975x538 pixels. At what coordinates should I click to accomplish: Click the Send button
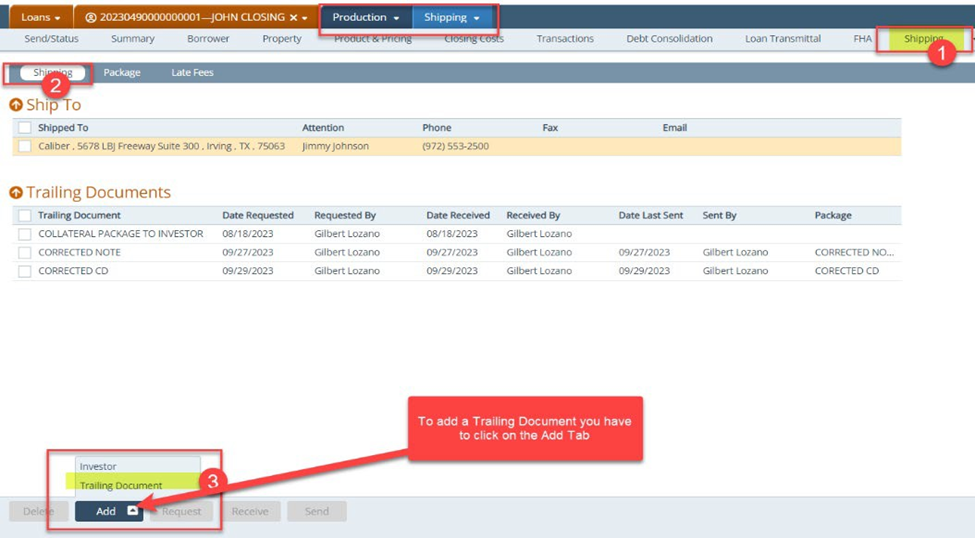(317, 511)
